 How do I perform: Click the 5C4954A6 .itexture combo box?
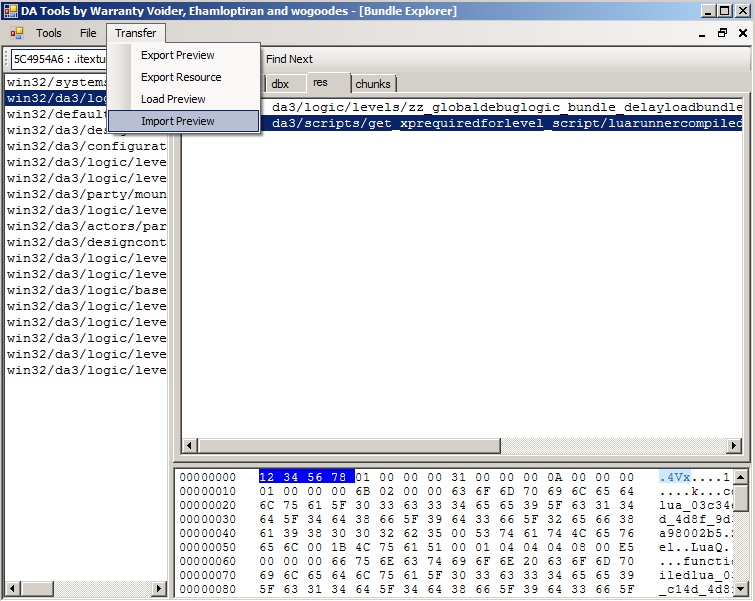pyautogui.click(x=60, y=59)
